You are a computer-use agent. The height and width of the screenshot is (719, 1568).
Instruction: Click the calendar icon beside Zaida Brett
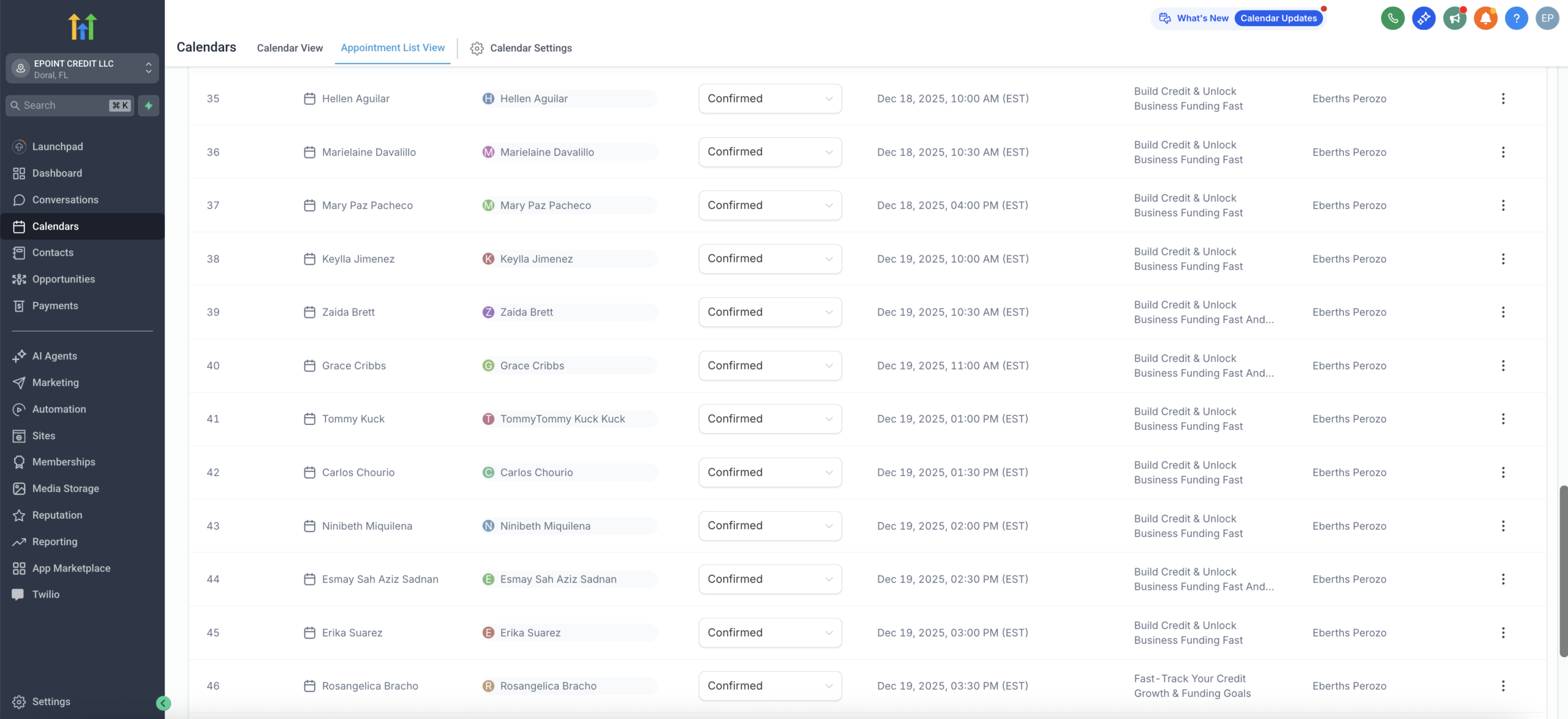click(x=309, y=312)
